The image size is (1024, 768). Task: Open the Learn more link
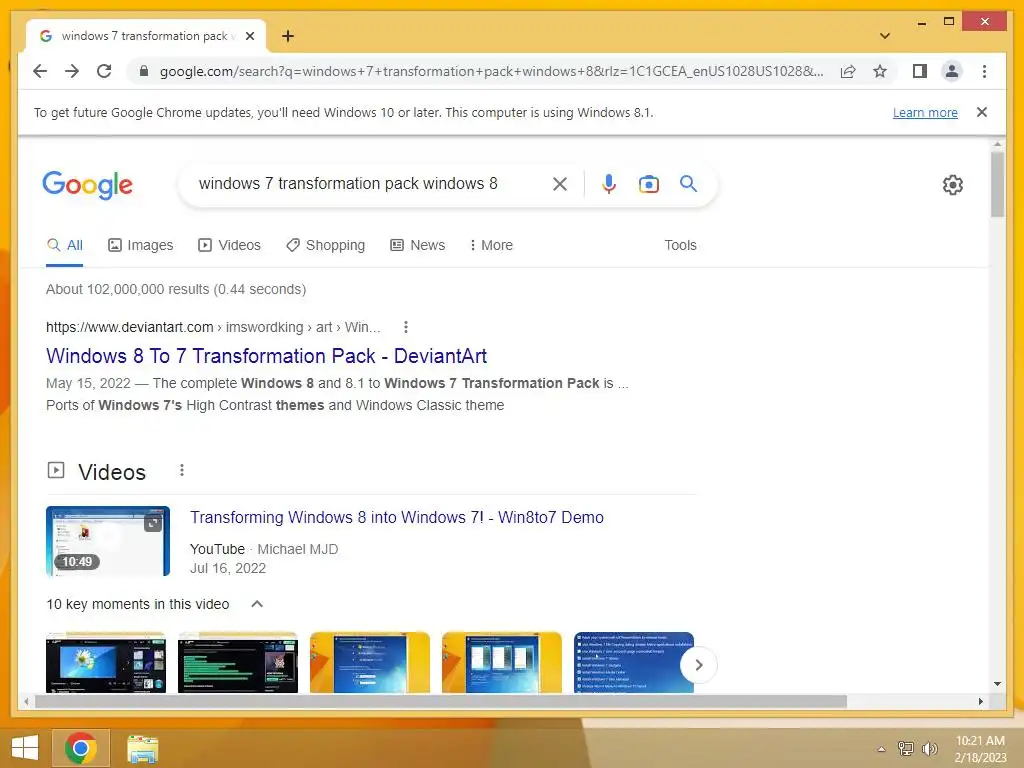pos(925,112)
